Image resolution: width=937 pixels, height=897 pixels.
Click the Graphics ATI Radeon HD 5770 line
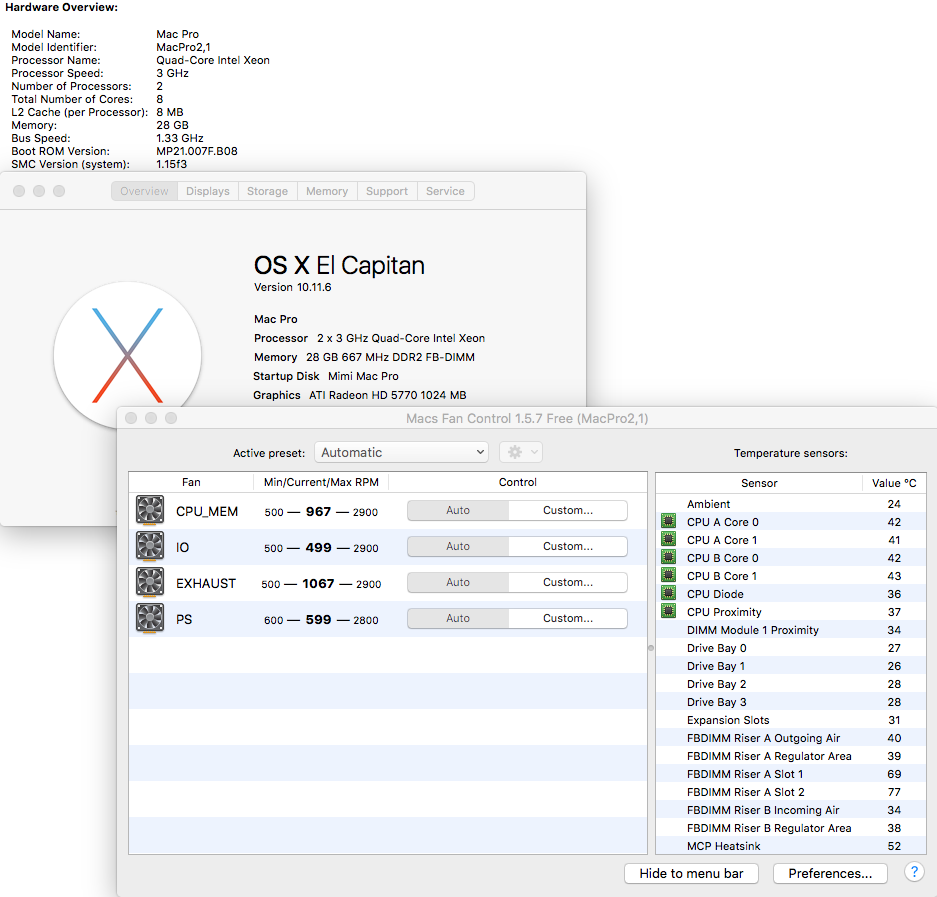(x=360, y=395)
